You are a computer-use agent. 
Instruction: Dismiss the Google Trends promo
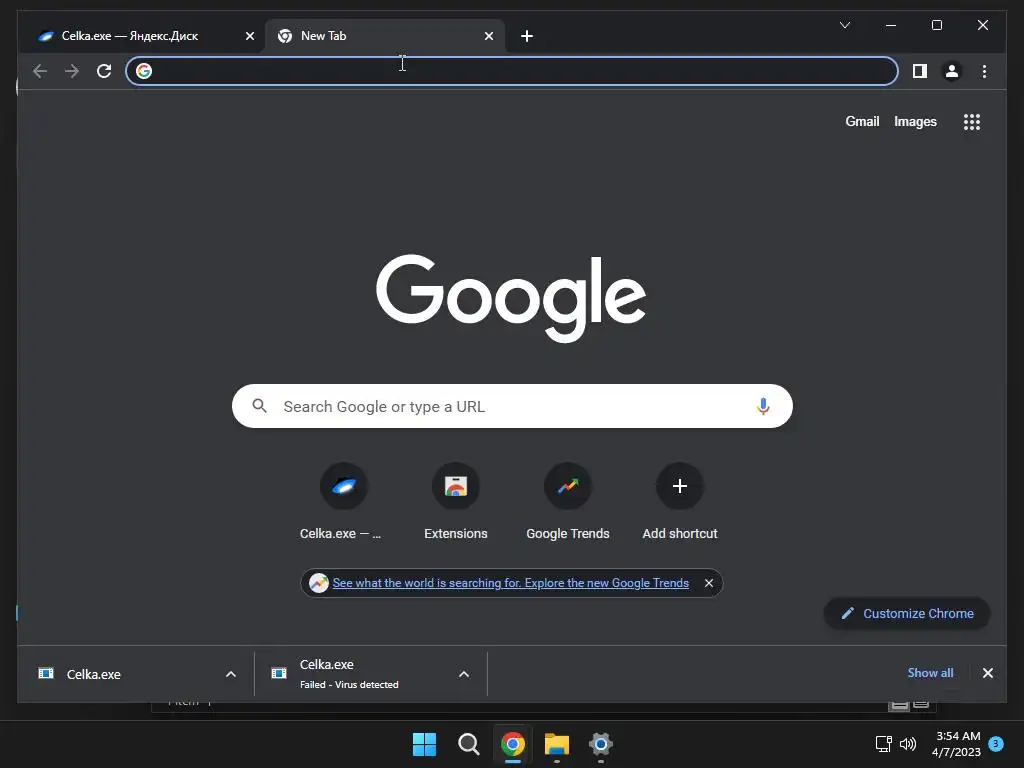pos(709,583)
